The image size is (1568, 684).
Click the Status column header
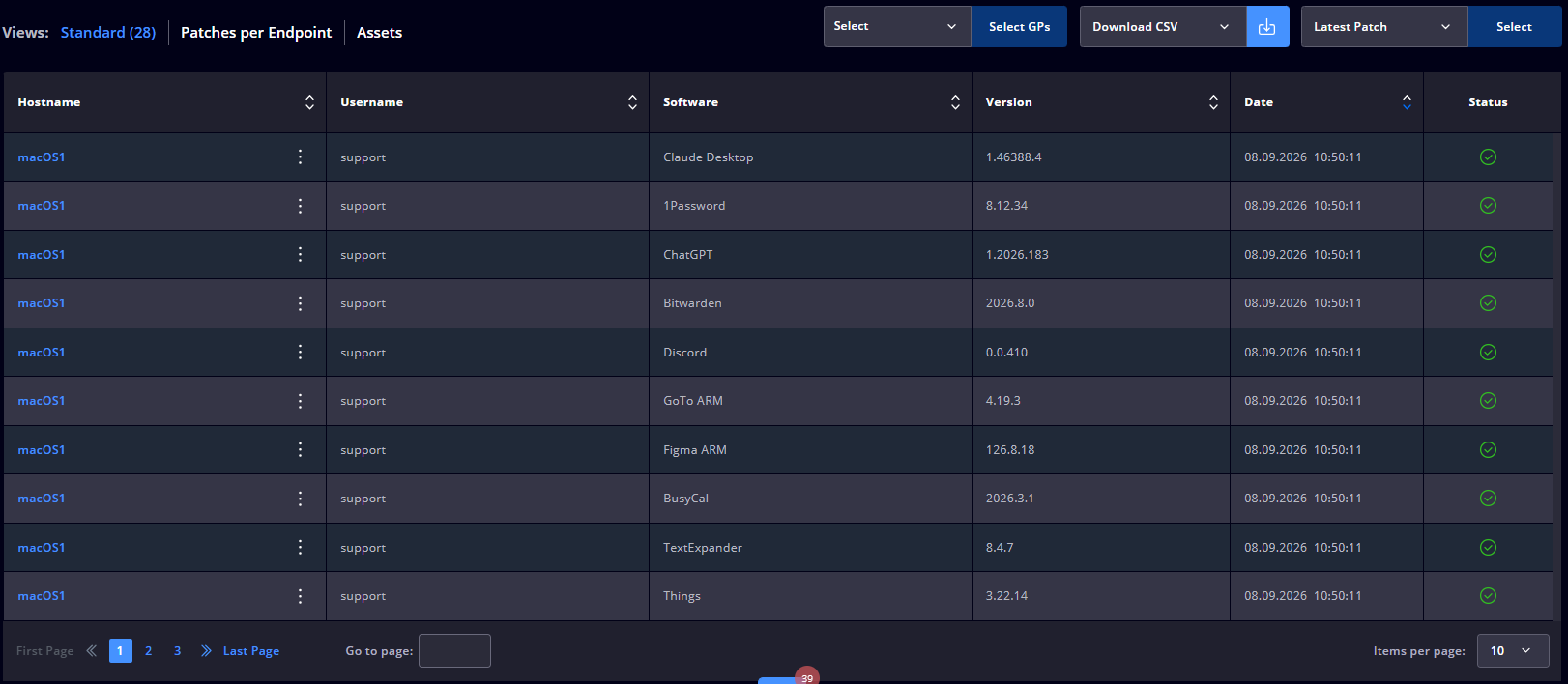pyautogui.click(x=1488, y=102)
